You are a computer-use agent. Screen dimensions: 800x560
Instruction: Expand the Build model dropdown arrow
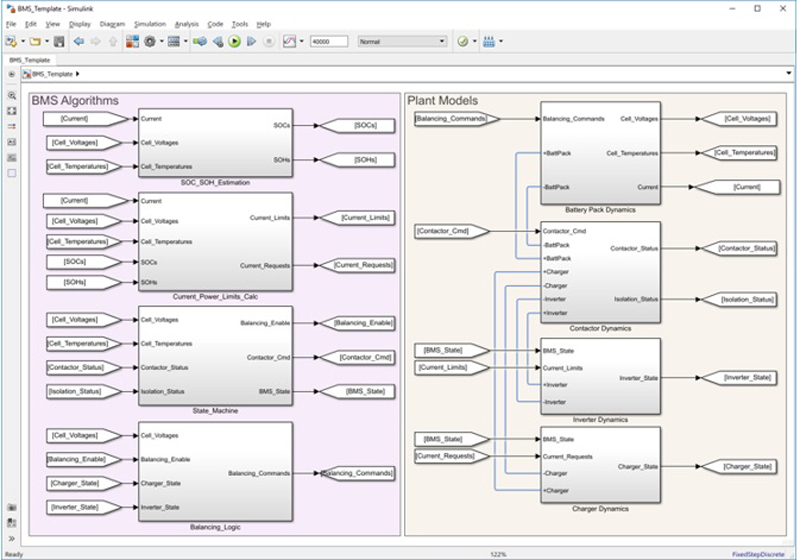tap(501, 41)
